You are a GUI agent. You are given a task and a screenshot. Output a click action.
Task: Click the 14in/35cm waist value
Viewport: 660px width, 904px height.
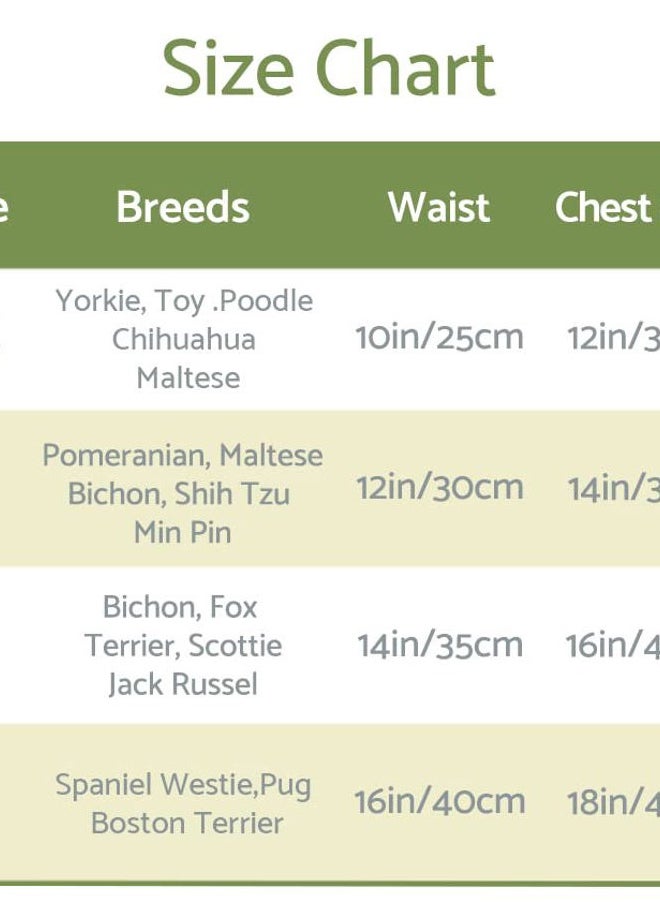[x=440, y=645]
